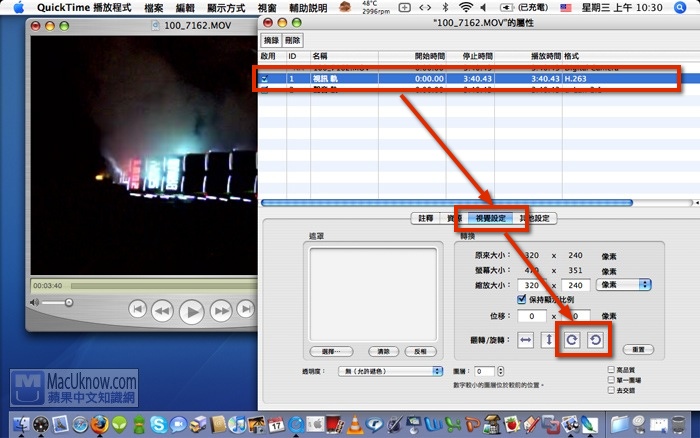The height and width of the screenshot is (438, 700).
Task: Click the QuickTime Player Dock icon
Action: 296,424
